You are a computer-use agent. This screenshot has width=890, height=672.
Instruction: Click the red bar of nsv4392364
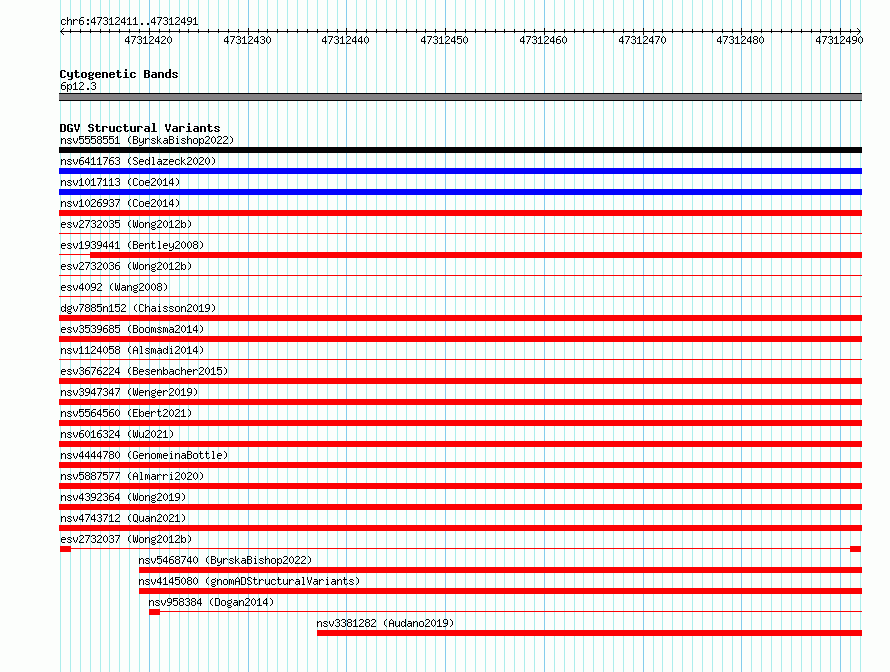tap(460, 507)
